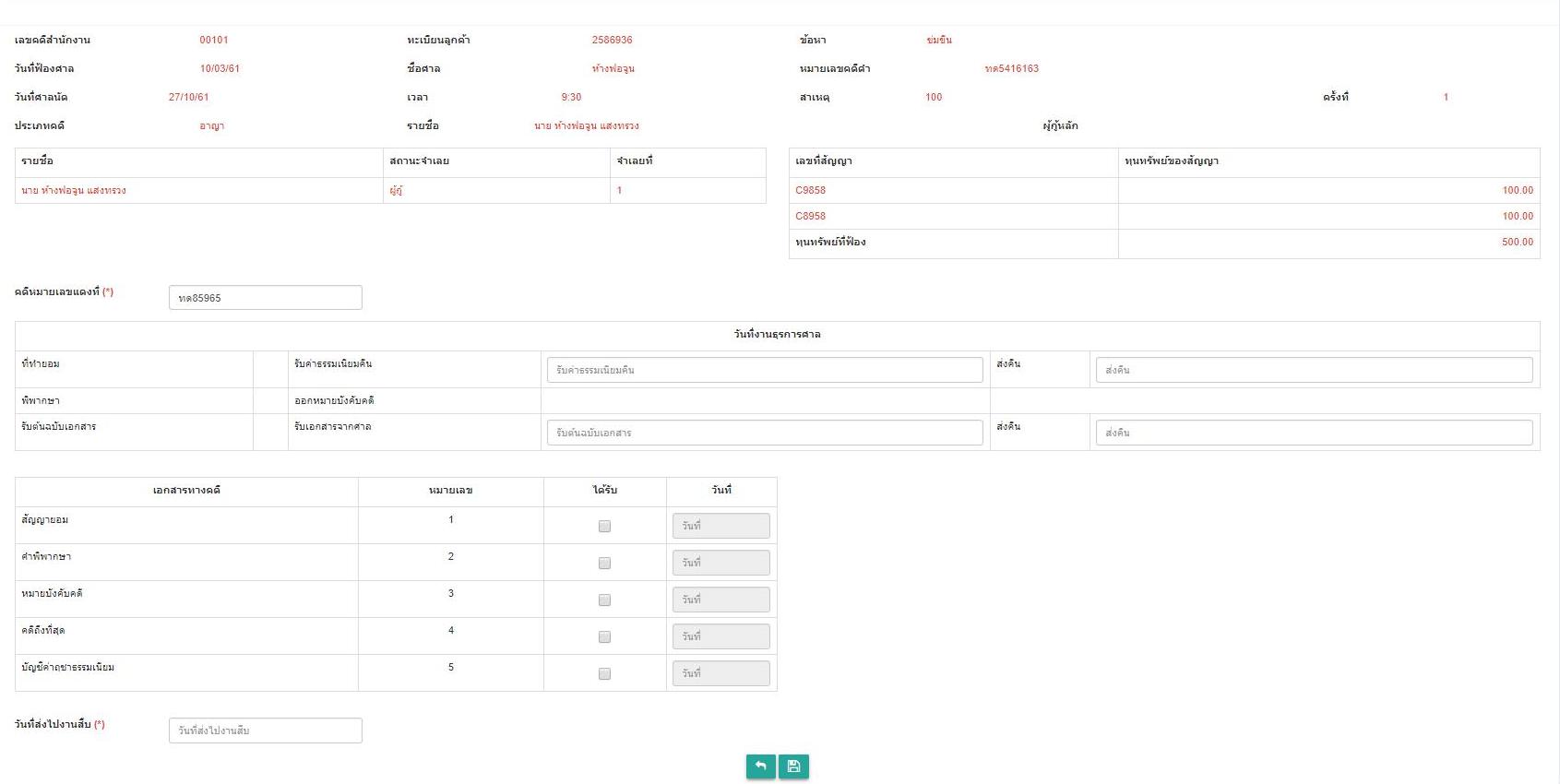Toggle the checkbox in the หมายบังคับคดี row
Image resolution: width=1560 pixels, height=784 pixels.
604,600
